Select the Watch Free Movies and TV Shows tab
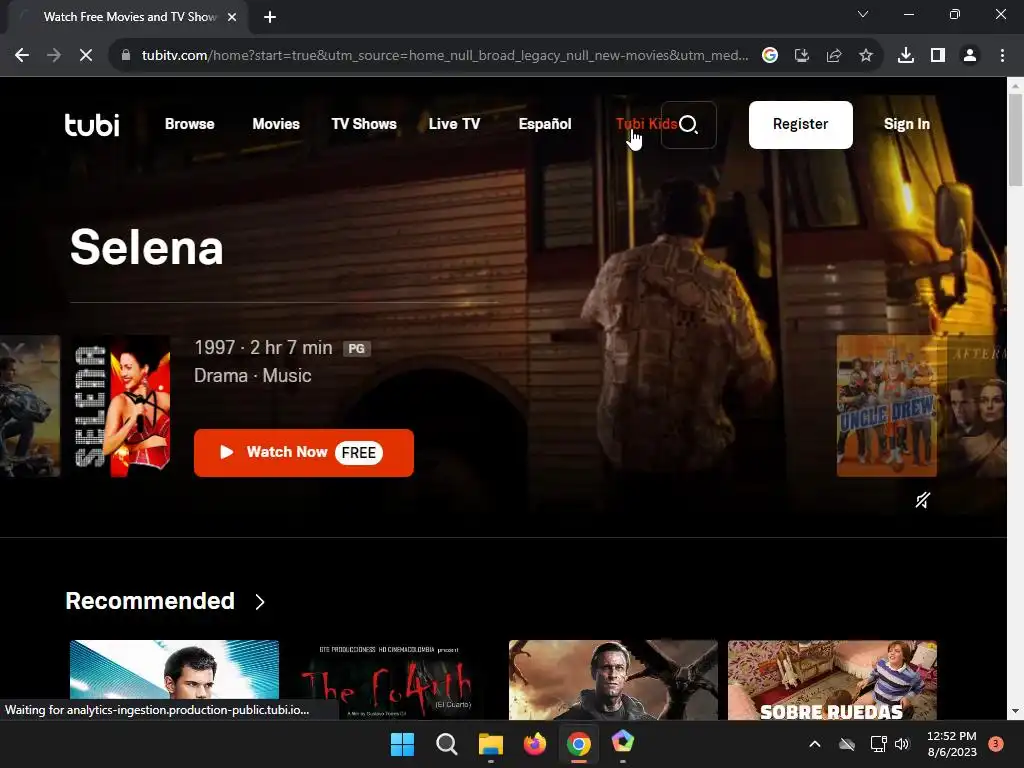Screen dimensions: 1024x768 tap(129, 17)
